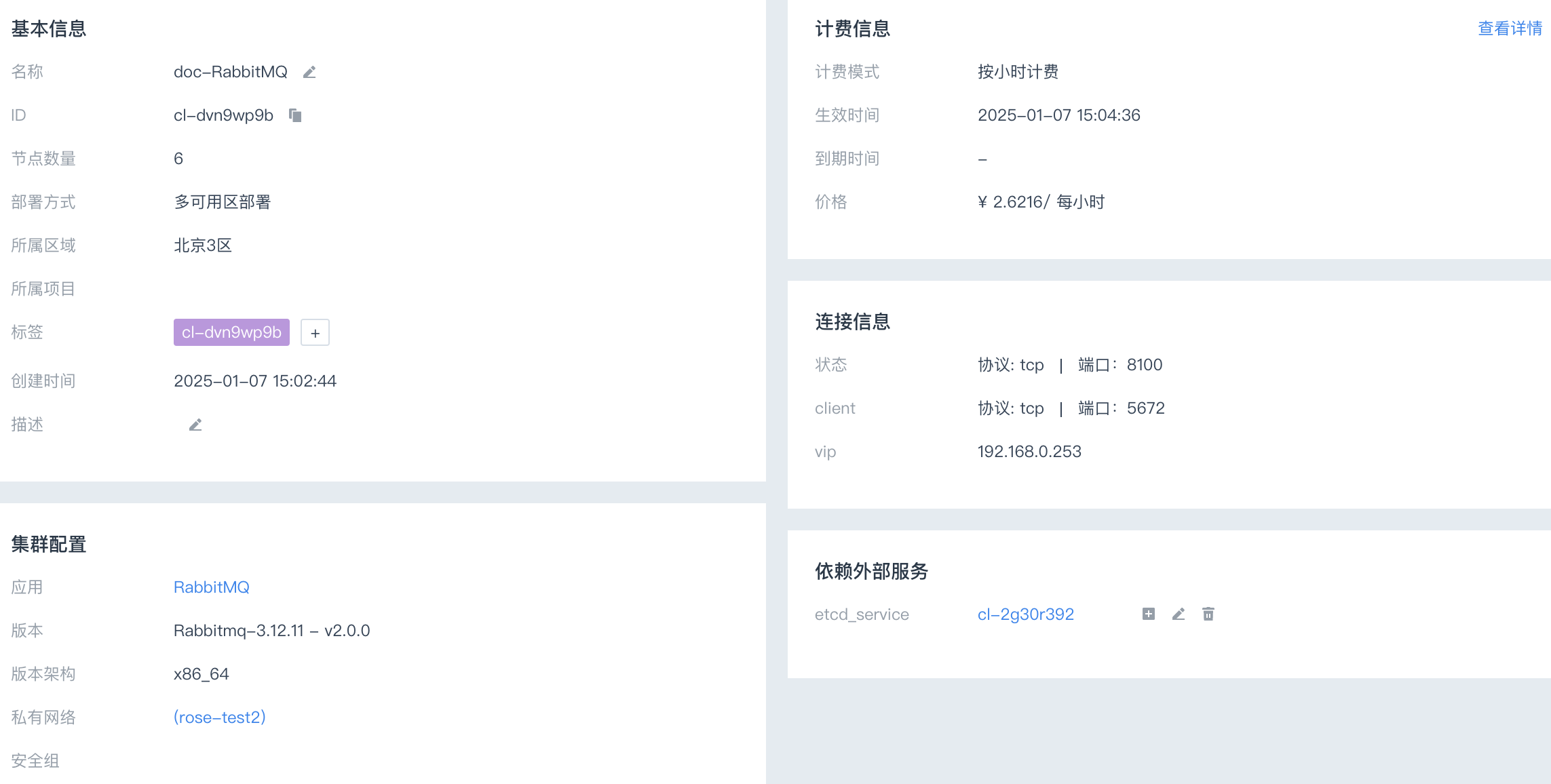This screenshot has width=1551, height=784.
Task: Add an etcd_service external dependency
Action: click(1149, 614)
